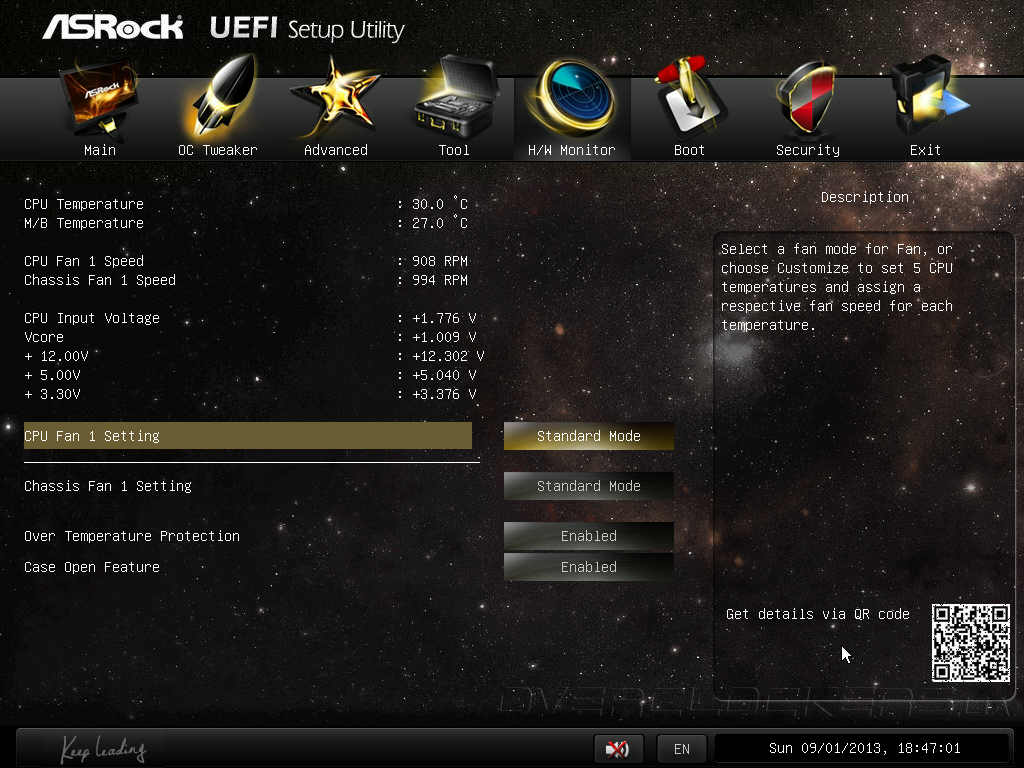Click the Main monitor icon
This screenshot has height=768, width=1024.
[99, 98]
